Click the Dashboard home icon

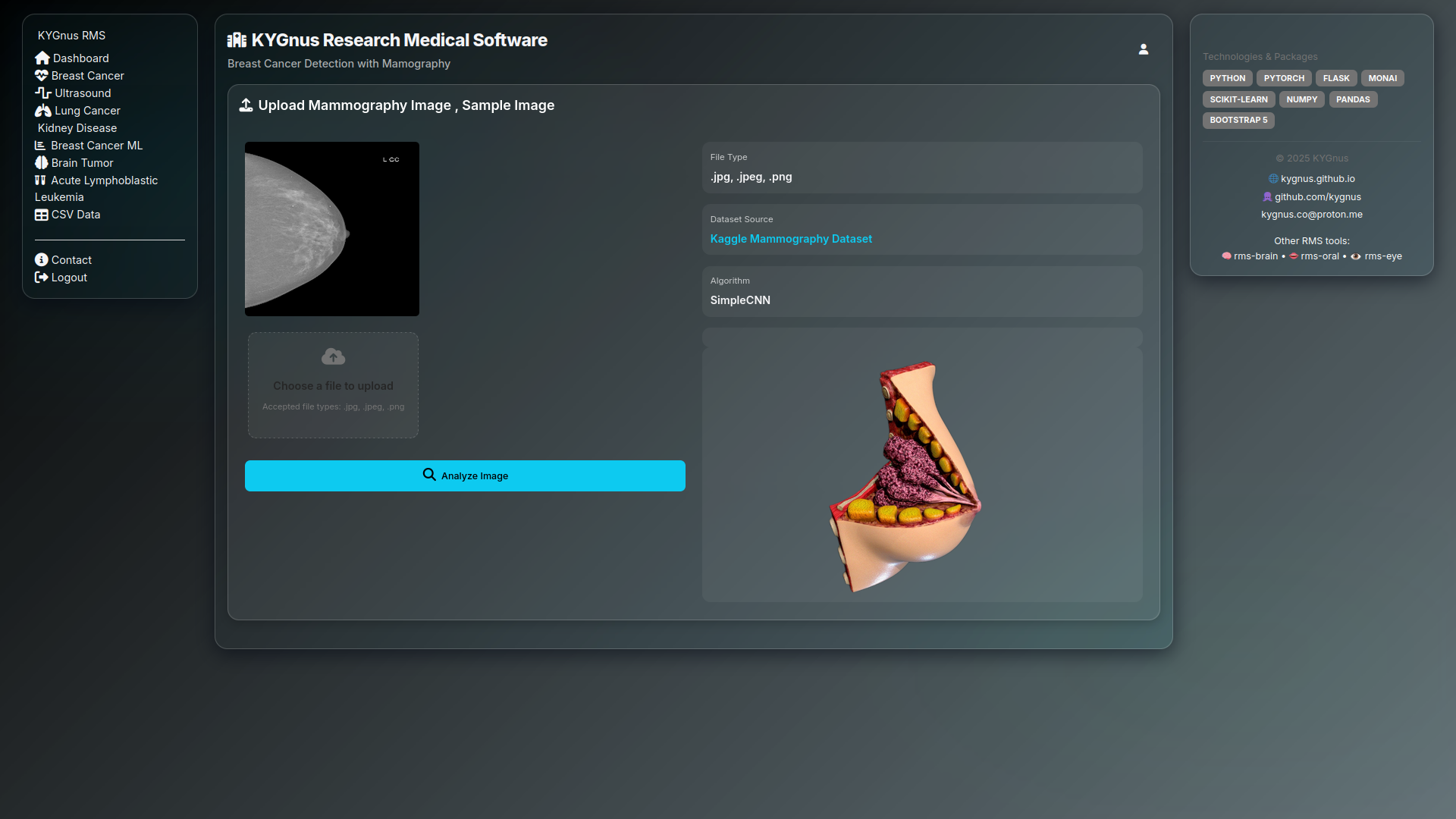coord(42,58)
